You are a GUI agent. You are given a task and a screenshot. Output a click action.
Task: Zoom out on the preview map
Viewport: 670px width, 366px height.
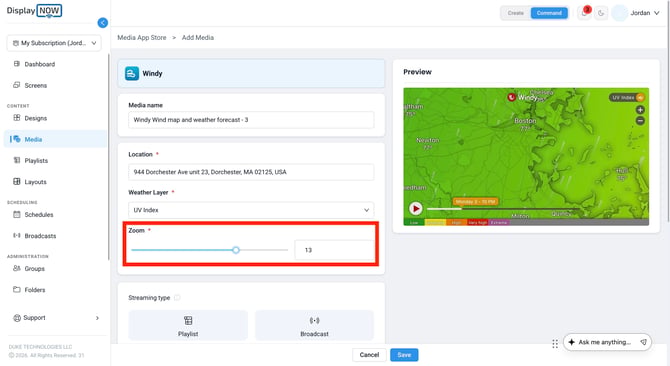pos(640,121)
